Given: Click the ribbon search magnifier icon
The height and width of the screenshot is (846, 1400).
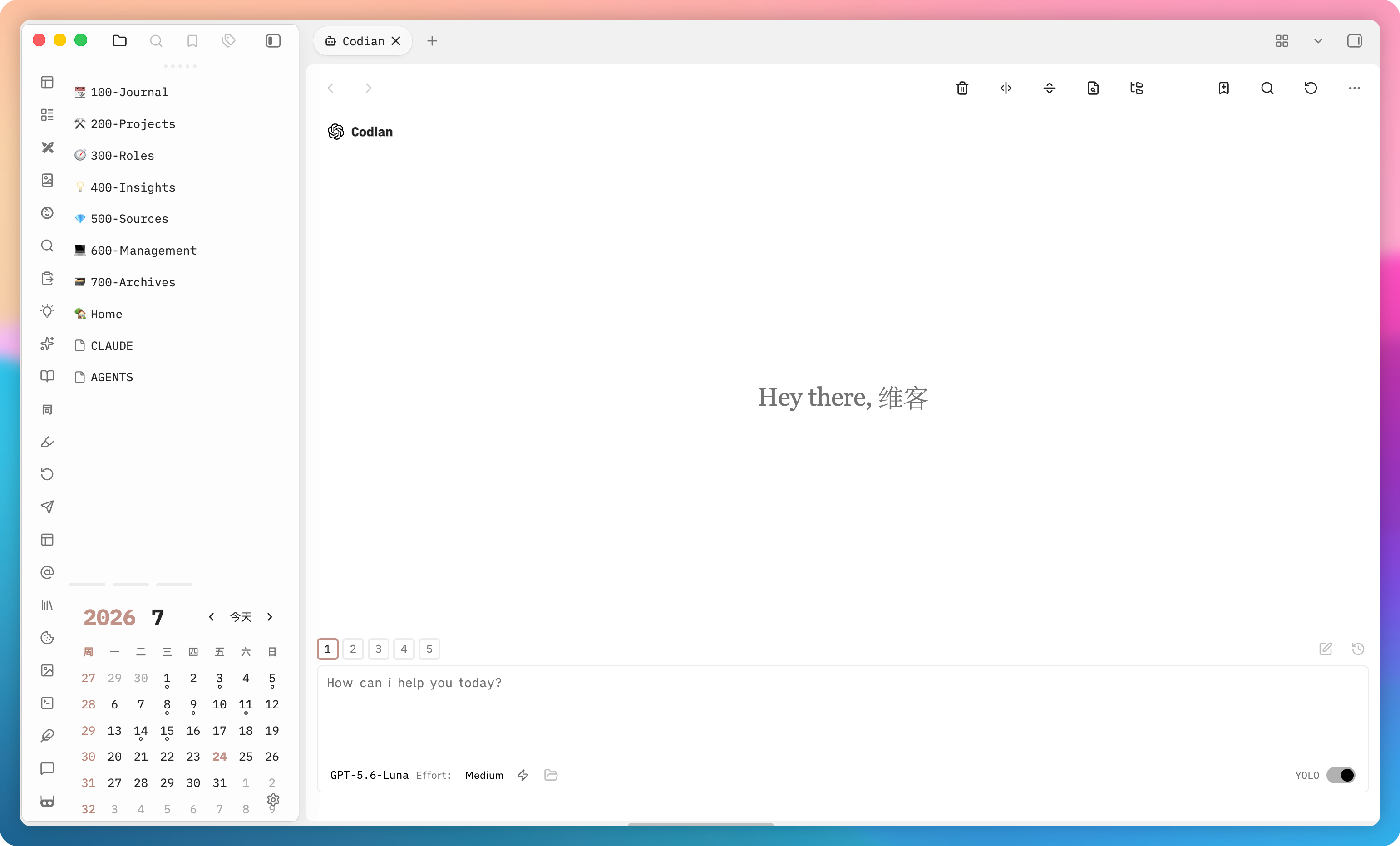Looking at the screenshot, I should (x=47, y=246).
